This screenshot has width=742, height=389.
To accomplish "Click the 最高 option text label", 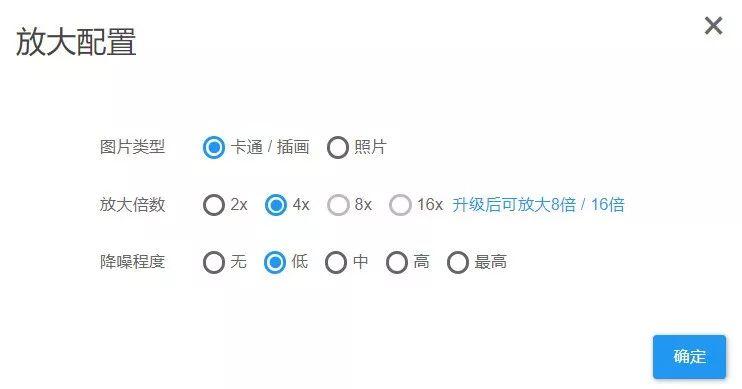I will pos(490,262).
